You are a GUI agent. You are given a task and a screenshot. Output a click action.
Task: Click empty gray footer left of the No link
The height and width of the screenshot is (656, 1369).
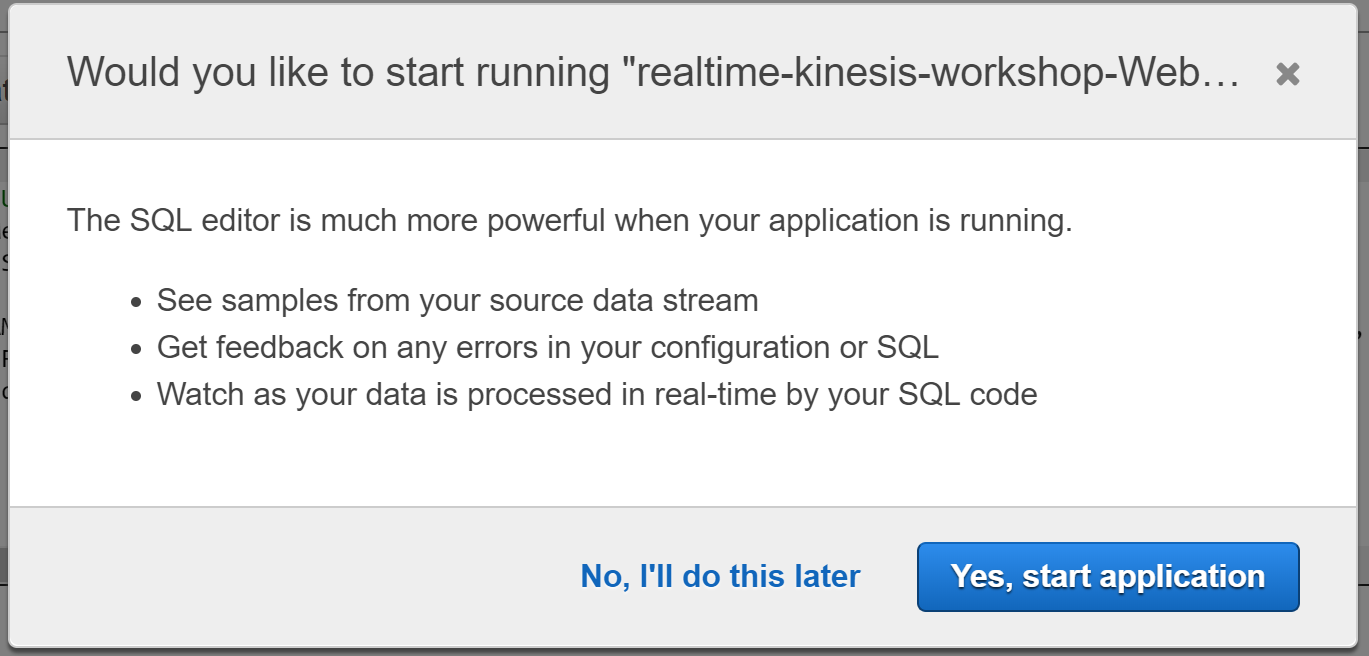[x=290, y=577]
